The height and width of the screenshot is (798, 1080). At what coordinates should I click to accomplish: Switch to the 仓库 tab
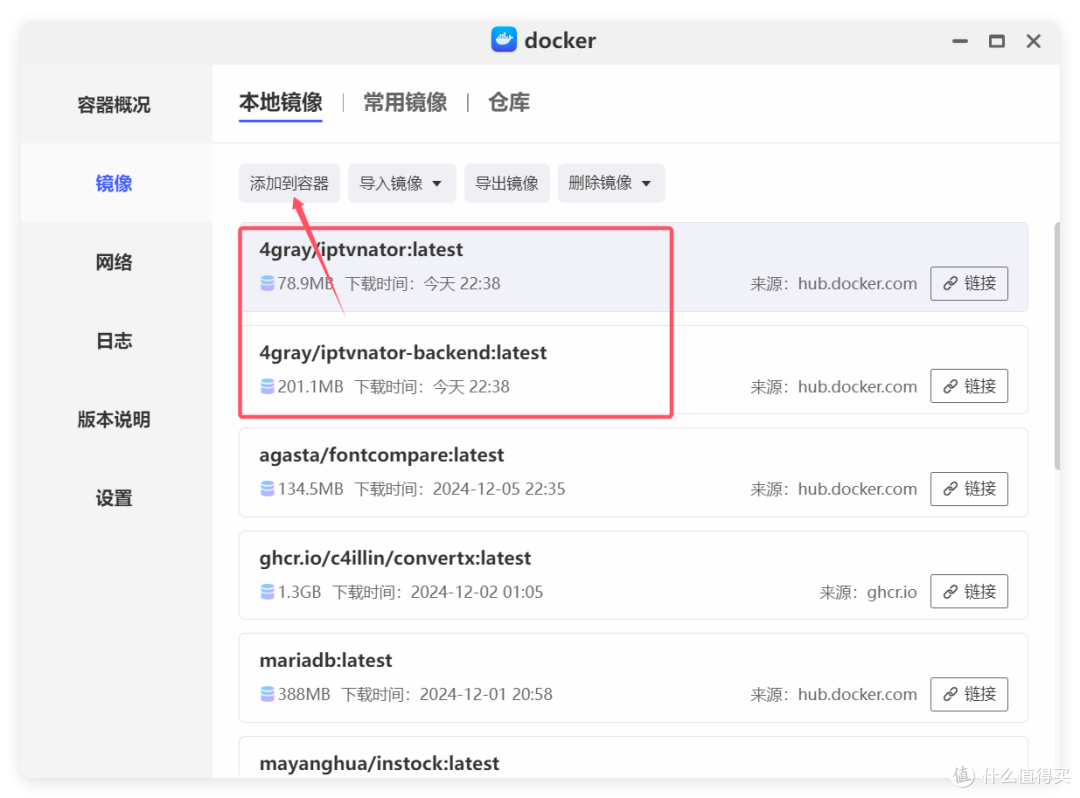click(x=508, y=101)
